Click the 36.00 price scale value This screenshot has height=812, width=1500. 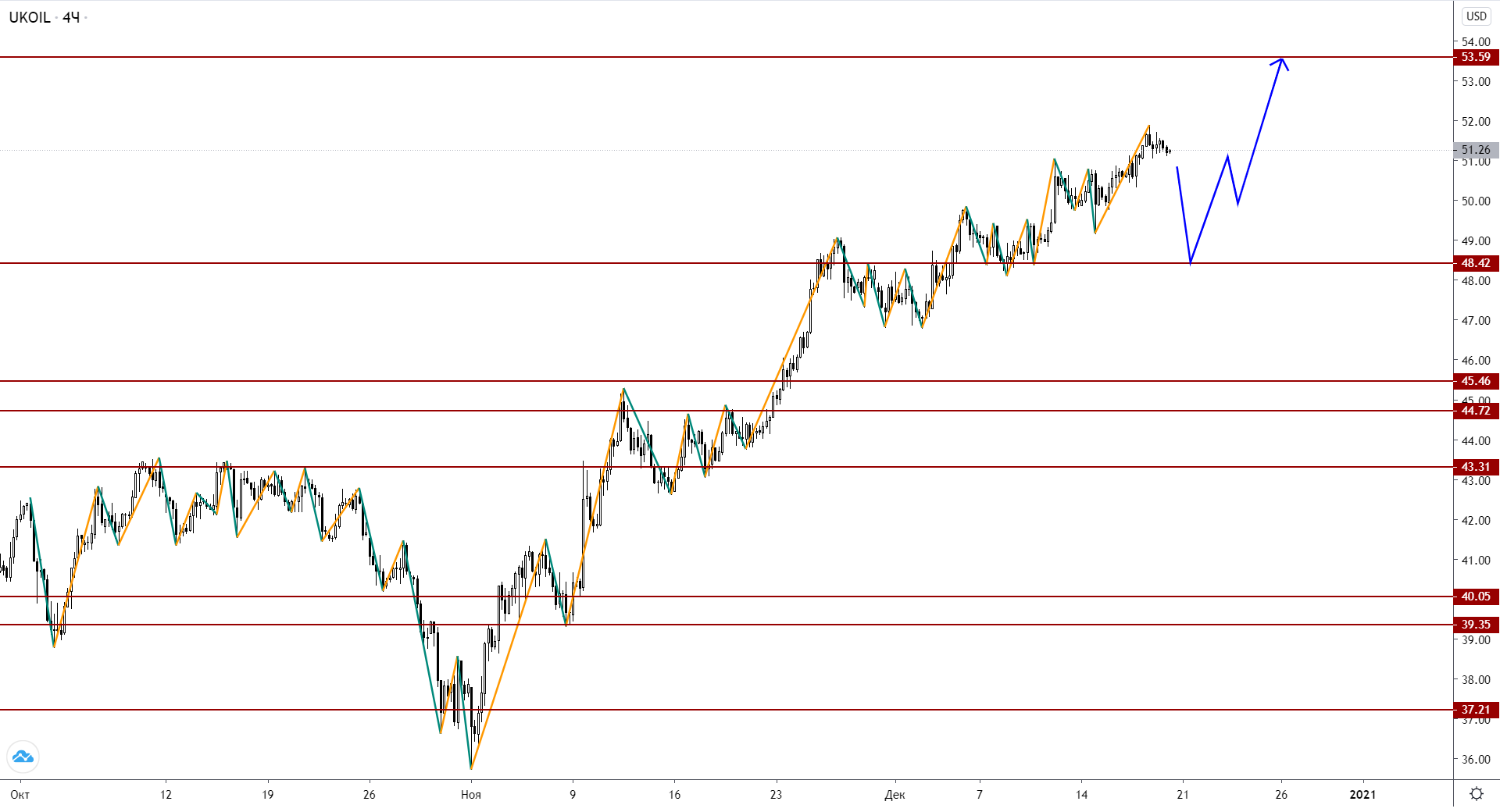1476,759
